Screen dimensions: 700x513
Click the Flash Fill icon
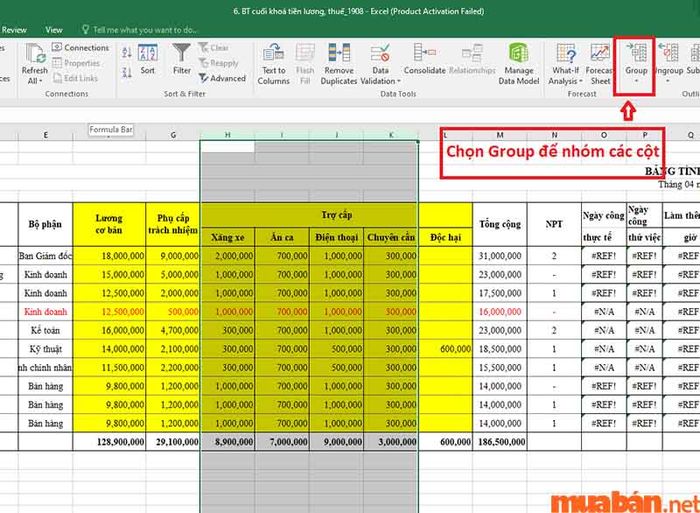[305, 53]
